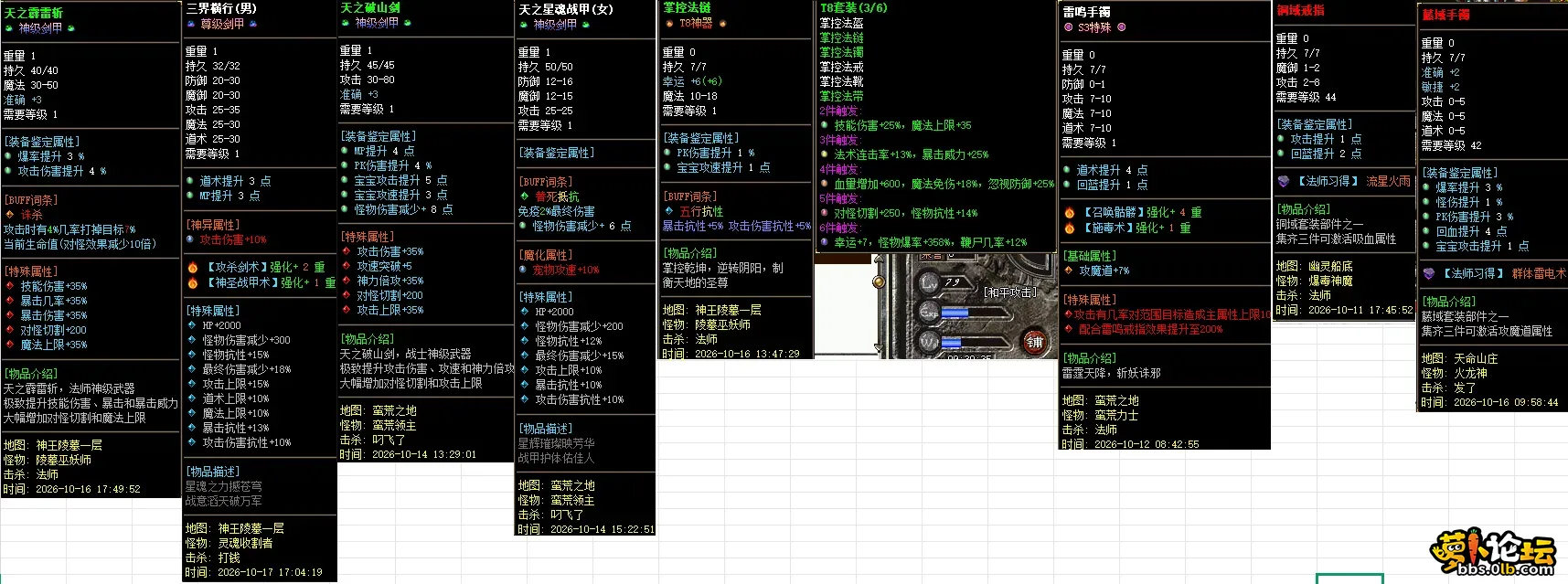Select the 天之破山剑 item title
This screenshot has width=1568, height=584.
click(370, 7)
